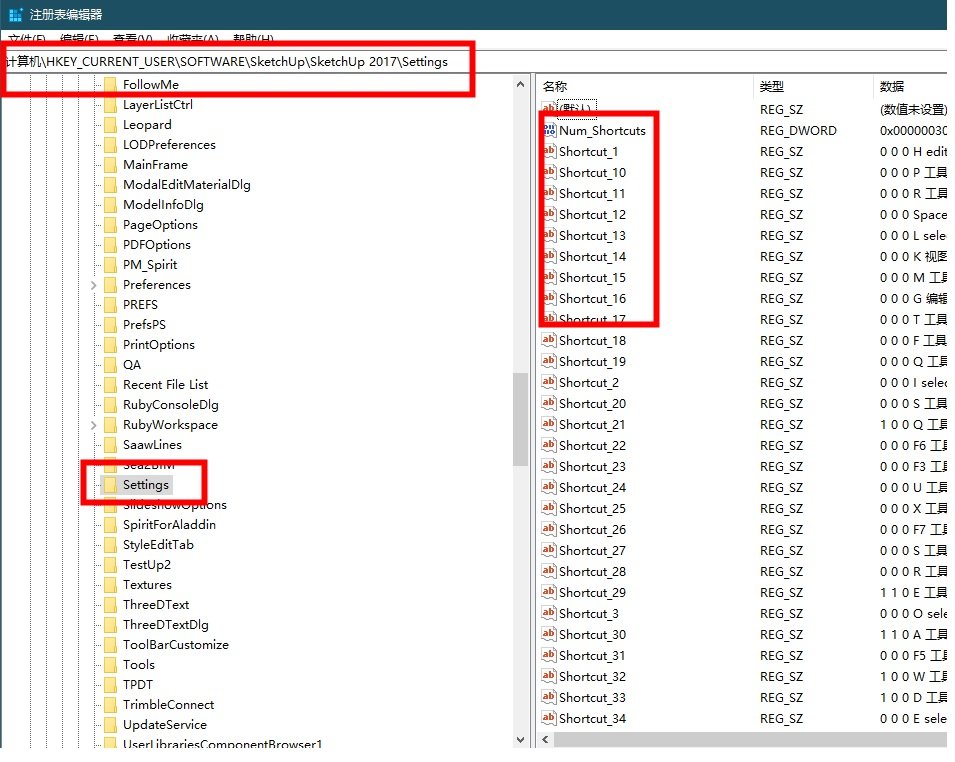Expand the Preferences registry key
Viewport: 955px width, 762px height.
tap(94, 285)
